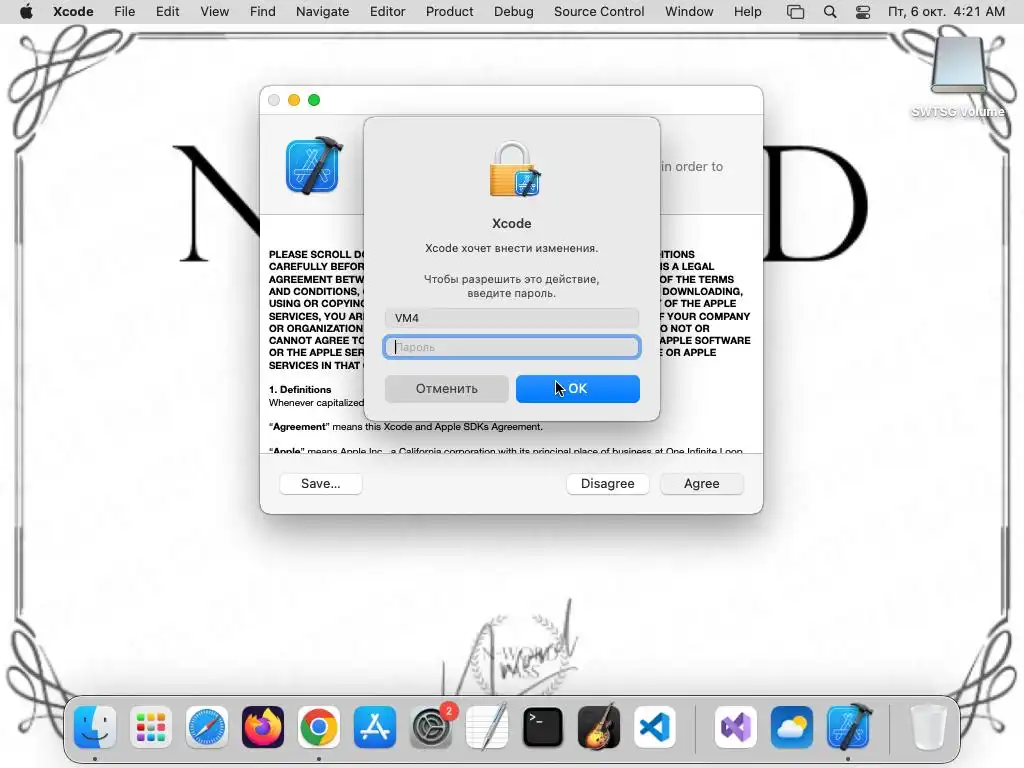1024x768 pixels.
Task: Click the Disagree button
Action: coord(608,484)
